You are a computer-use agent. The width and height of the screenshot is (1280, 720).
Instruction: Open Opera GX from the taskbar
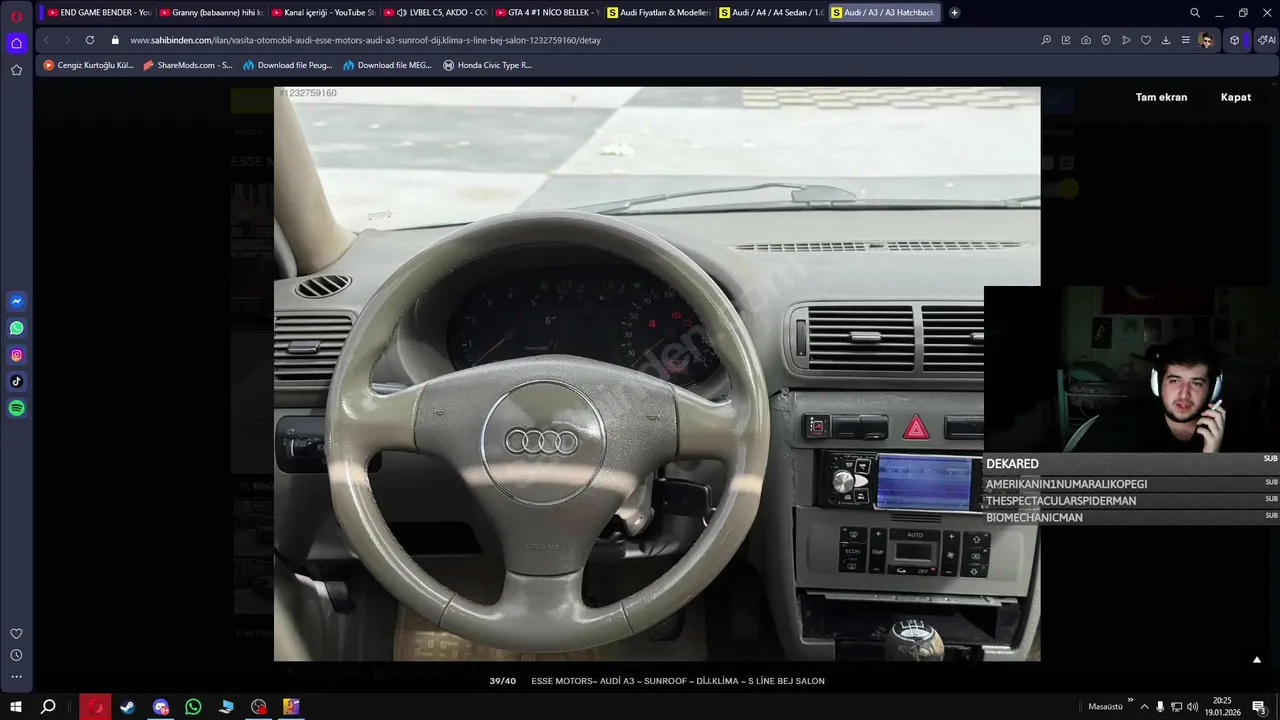95,707
